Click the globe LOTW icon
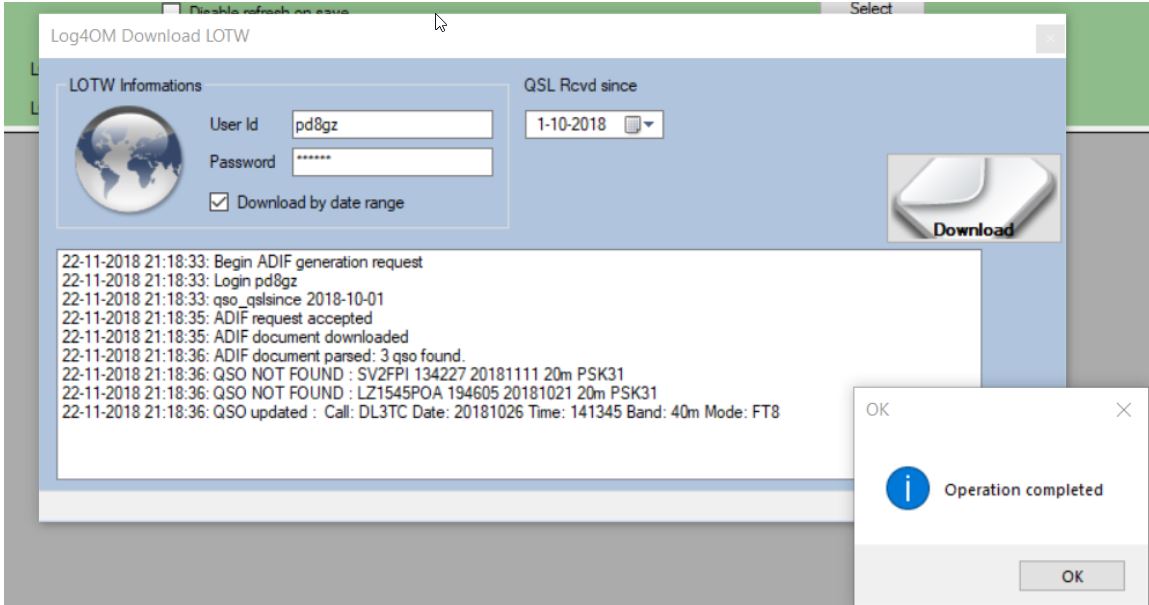Screen dimensions: 1149x605 click(x=129, y=160)
